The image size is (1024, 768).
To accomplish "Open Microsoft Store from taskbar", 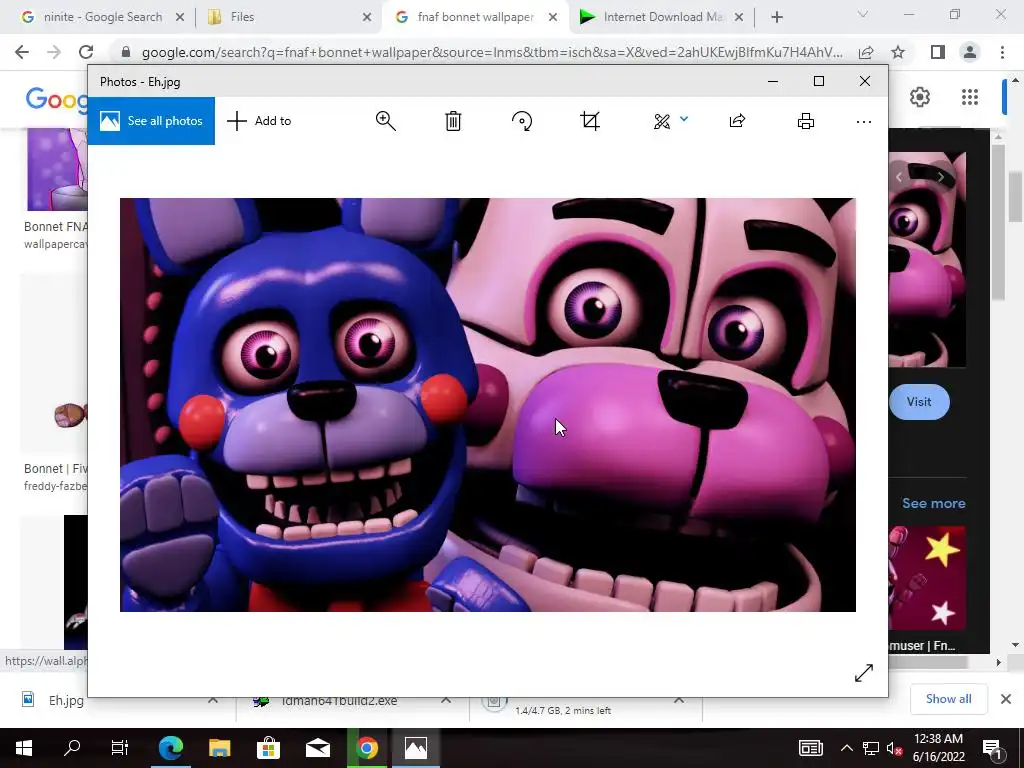I will [x=268, y=748].
